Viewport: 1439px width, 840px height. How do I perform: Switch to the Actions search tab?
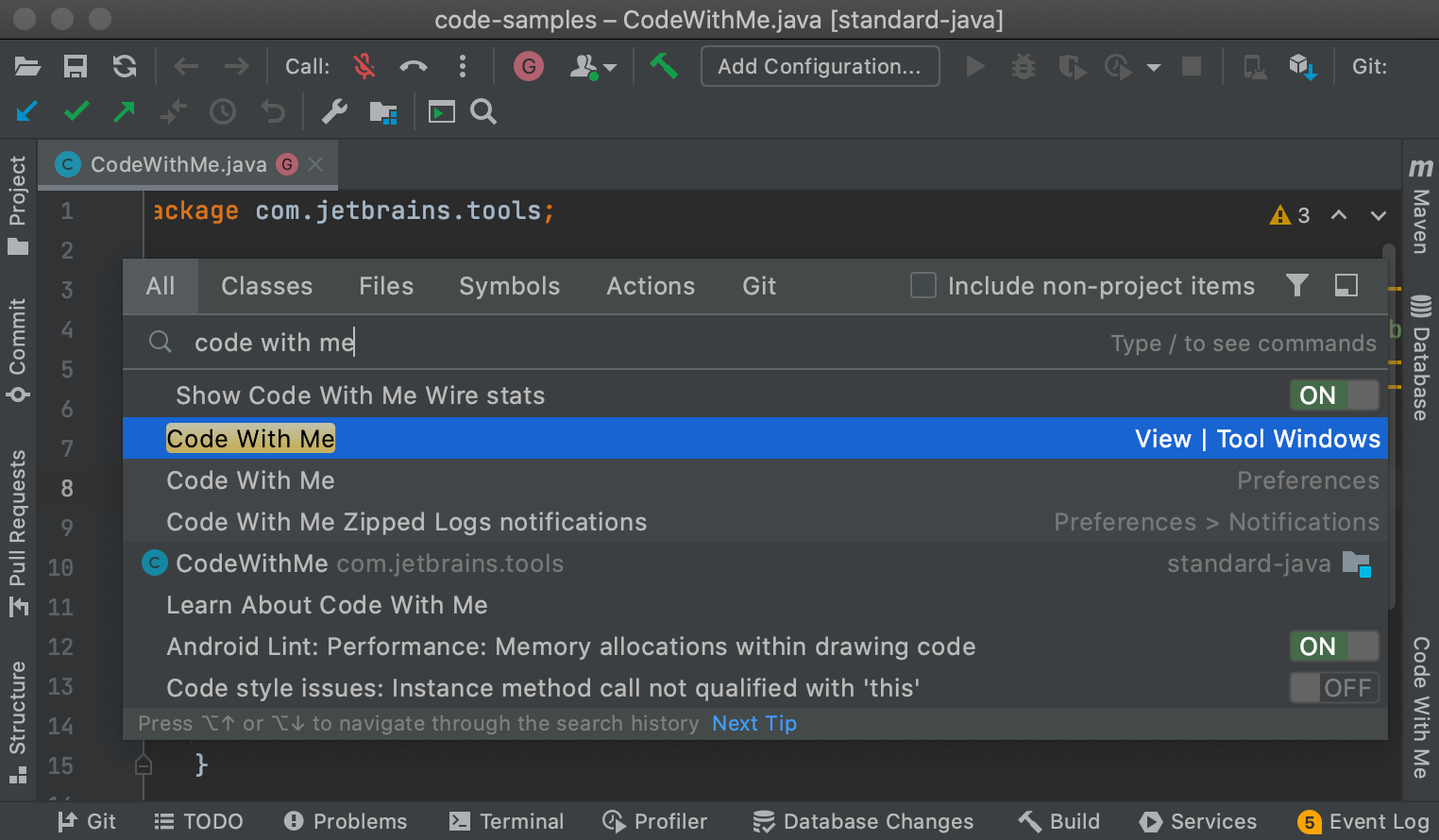651,286
